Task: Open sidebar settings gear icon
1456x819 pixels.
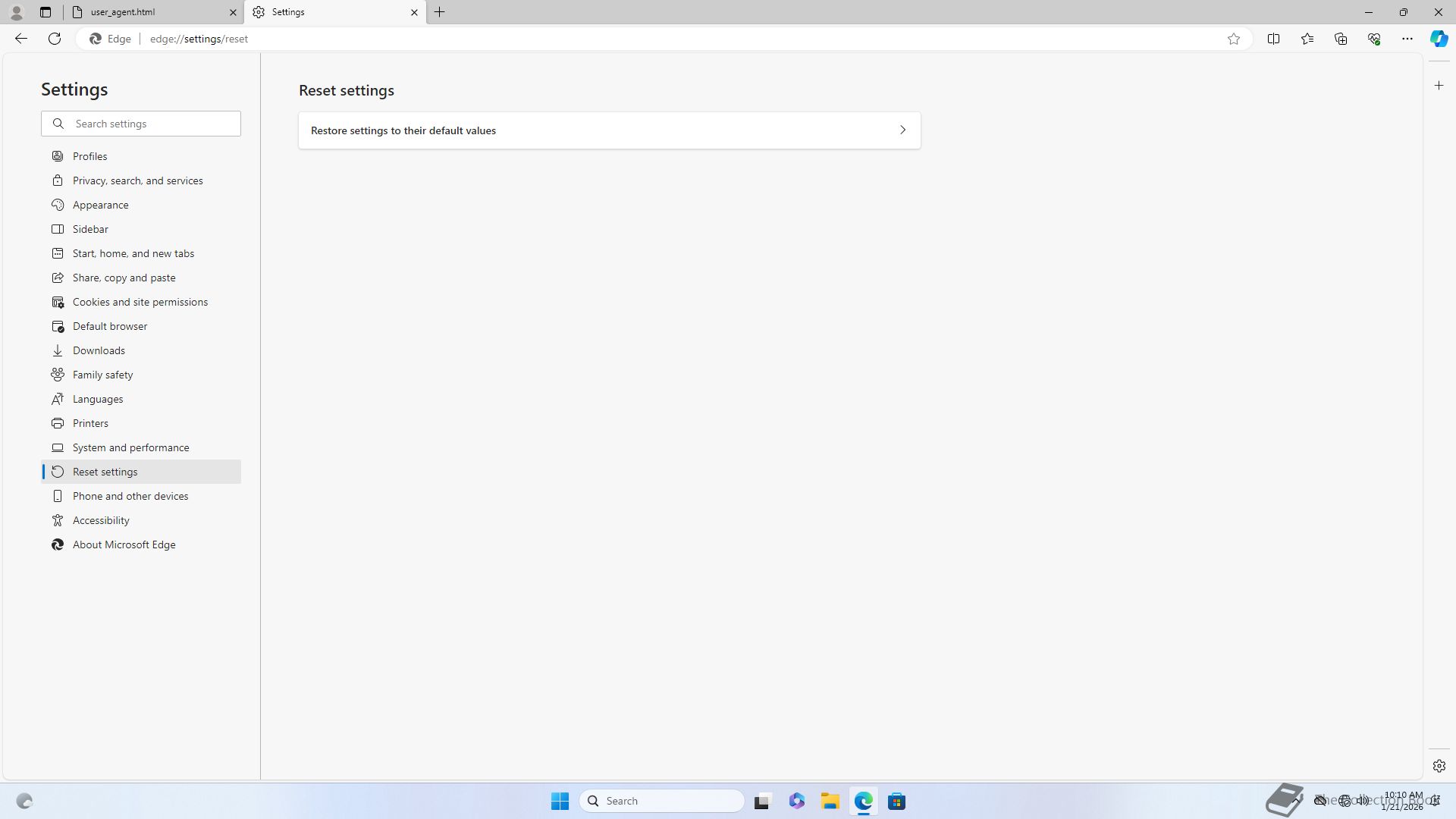Action: (x=1439, y=766)
